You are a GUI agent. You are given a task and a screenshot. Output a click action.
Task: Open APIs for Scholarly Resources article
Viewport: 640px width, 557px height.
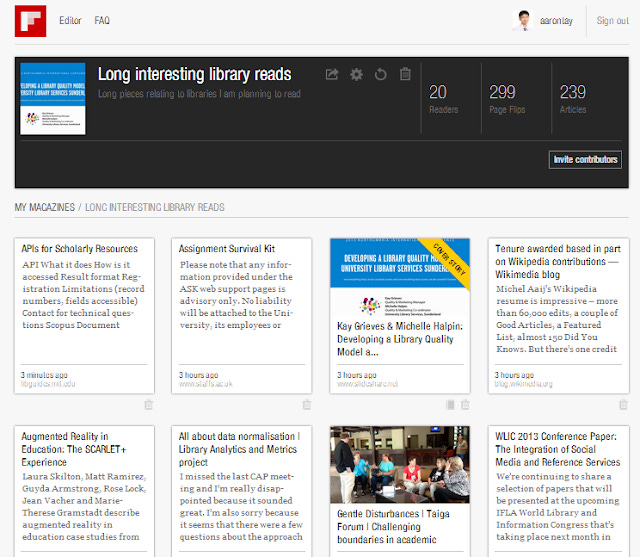[x=80, y=249]
